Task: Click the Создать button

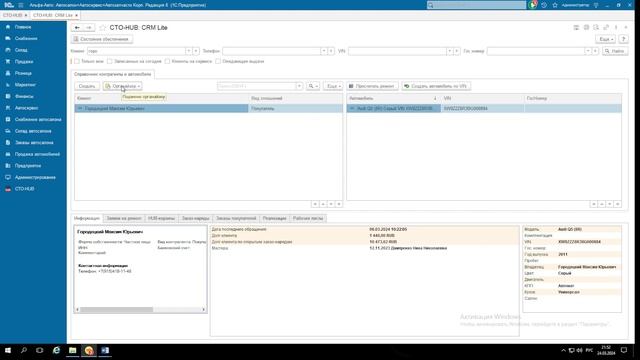Action: tap(87, 86)
